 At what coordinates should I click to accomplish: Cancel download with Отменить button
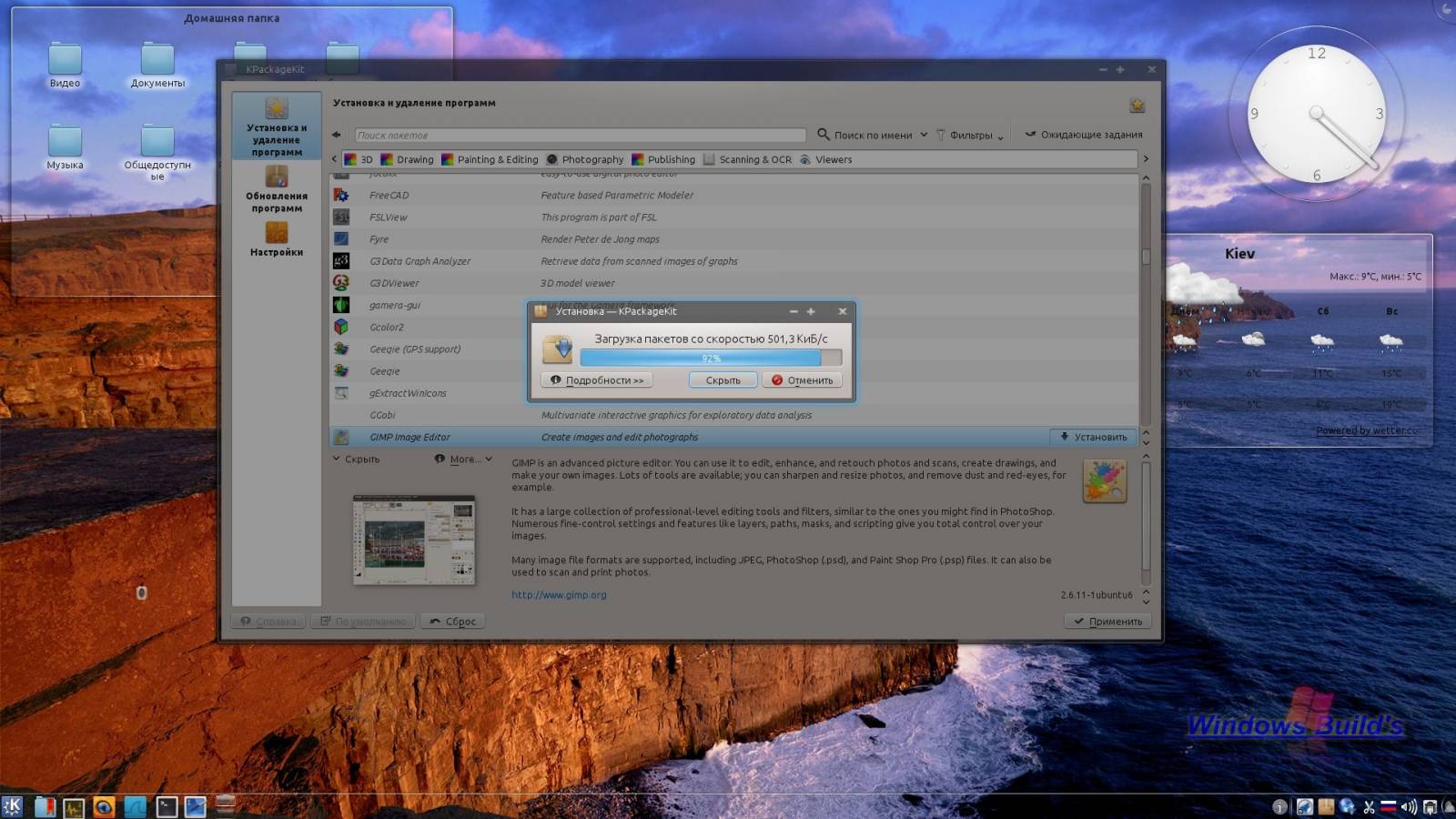[x=802, y=380]
